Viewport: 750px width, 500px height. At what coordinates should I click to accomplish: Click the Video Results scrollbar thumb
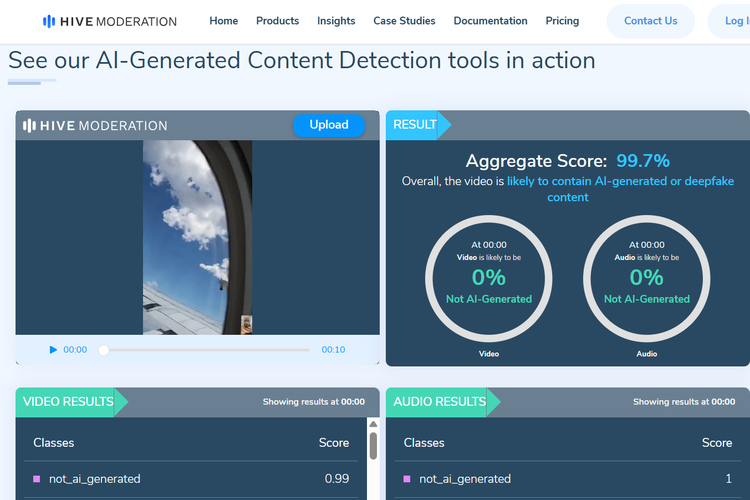click(373, 446)
